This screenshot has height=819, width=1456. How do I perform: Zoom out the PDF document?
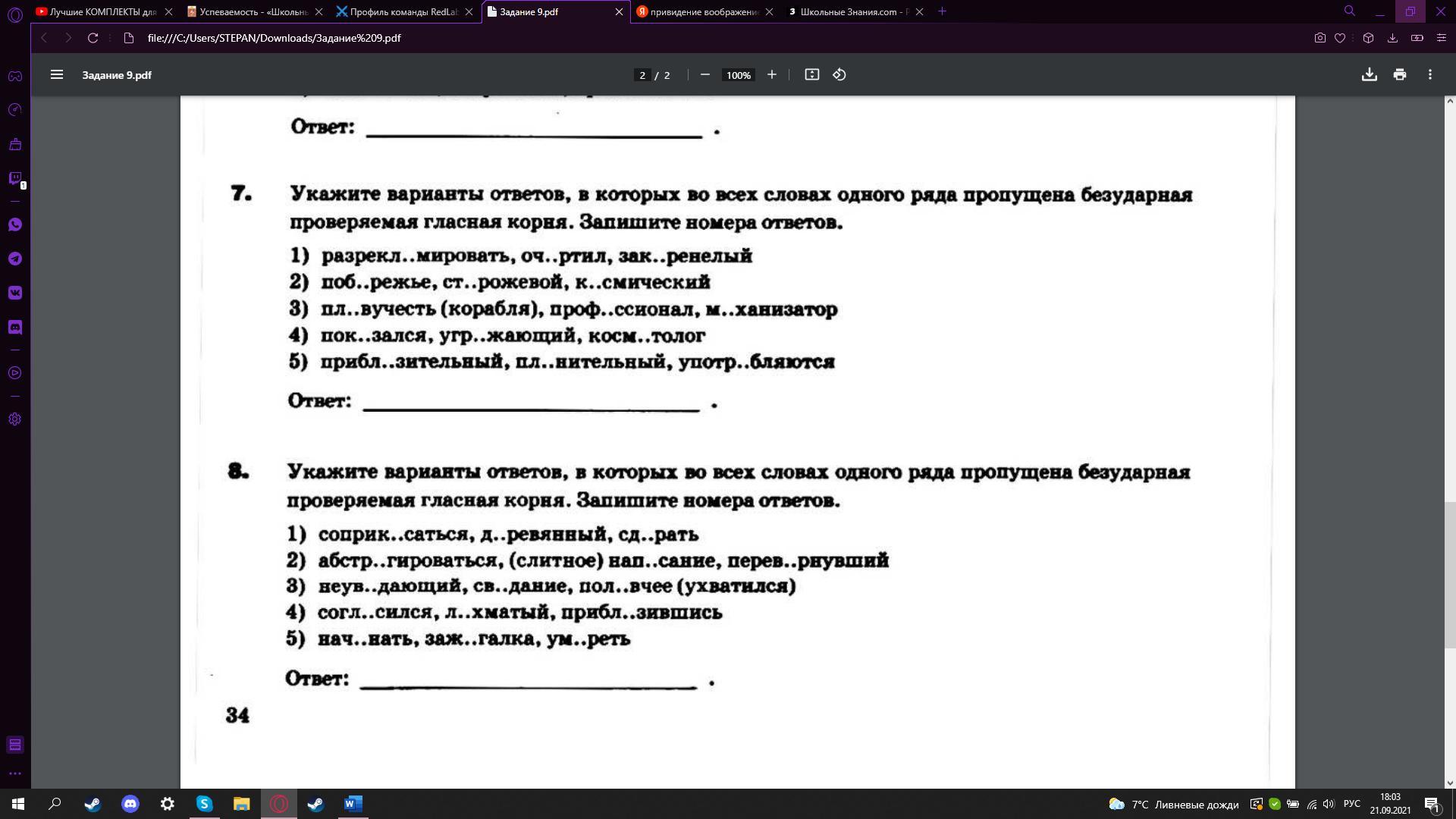click(x=704, y=74)
